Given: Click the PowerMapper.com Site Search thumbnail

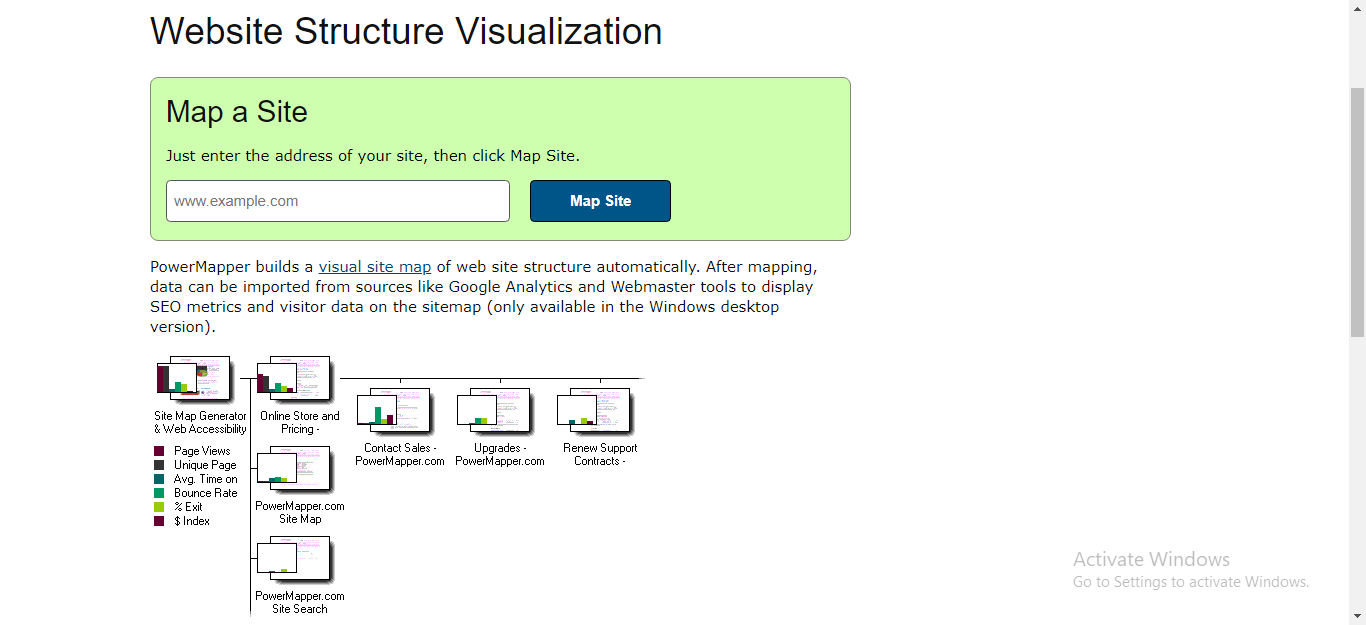Looking at the screenshot, I should (295, 557).
